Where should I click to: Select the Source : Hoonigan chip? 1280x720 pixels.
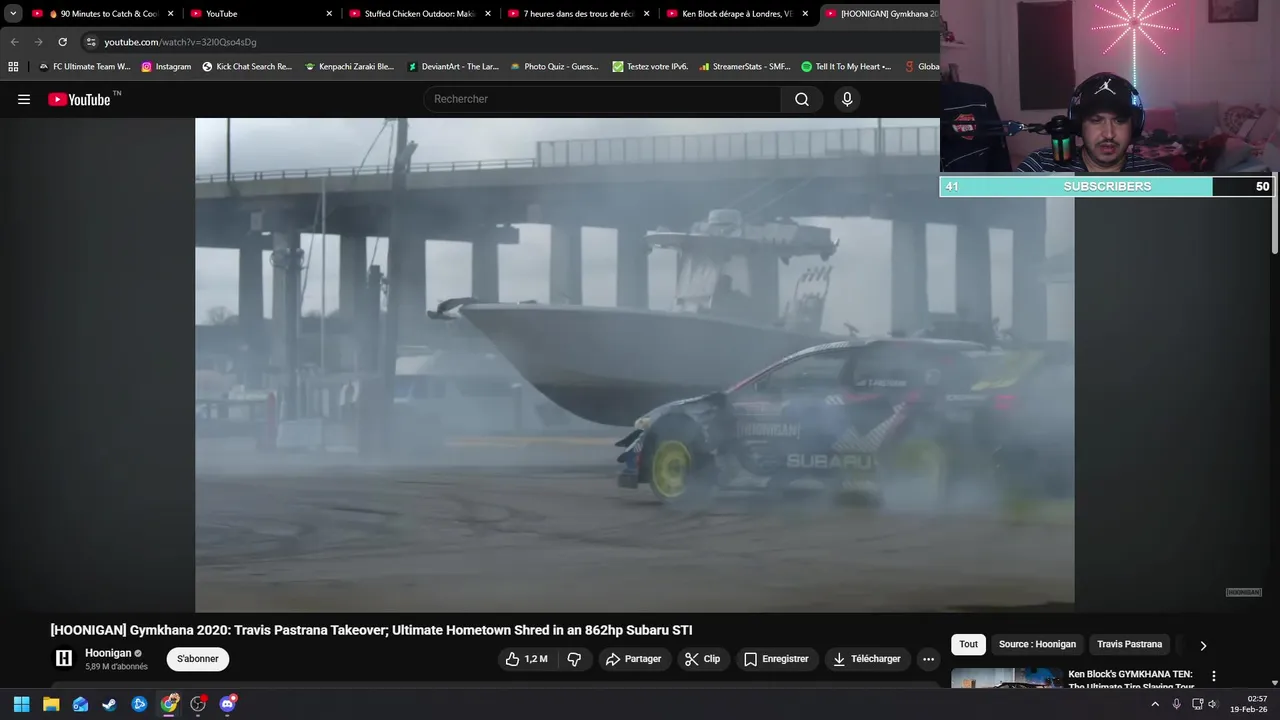pyautogui.click(x=1037, y=645)
